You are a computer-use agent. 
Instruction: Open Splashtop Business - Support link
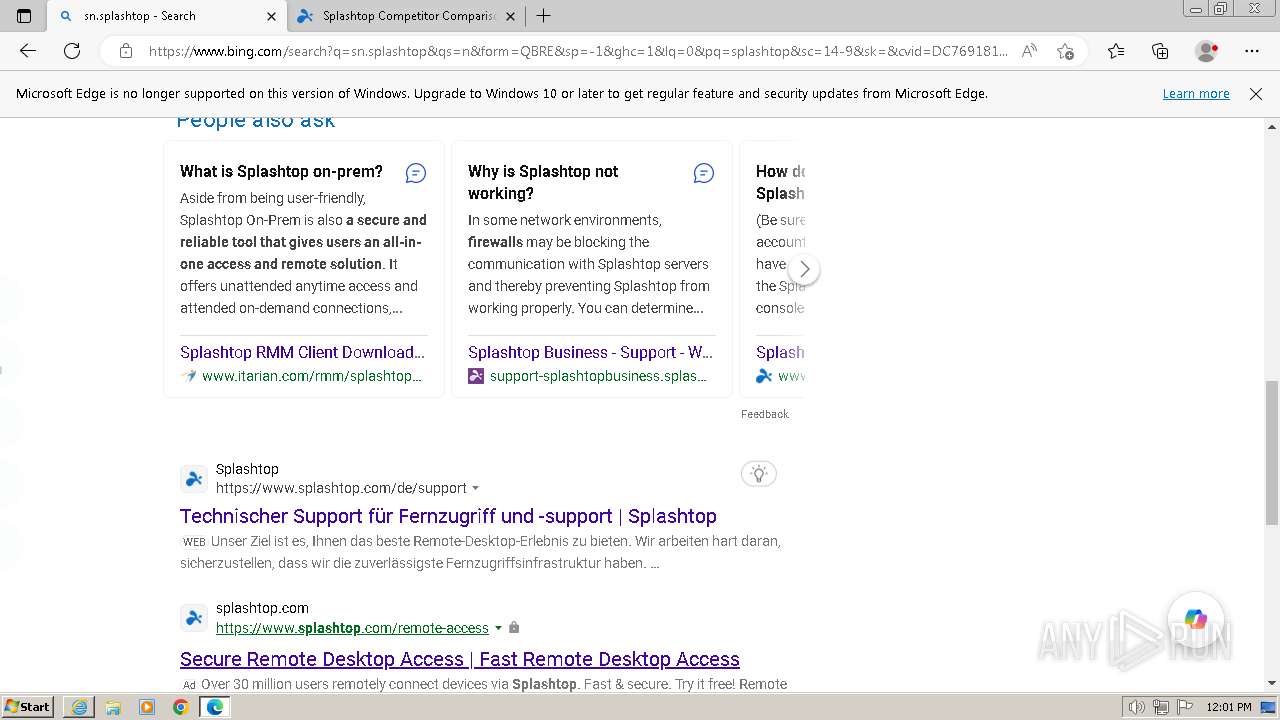tap(590, 352)
